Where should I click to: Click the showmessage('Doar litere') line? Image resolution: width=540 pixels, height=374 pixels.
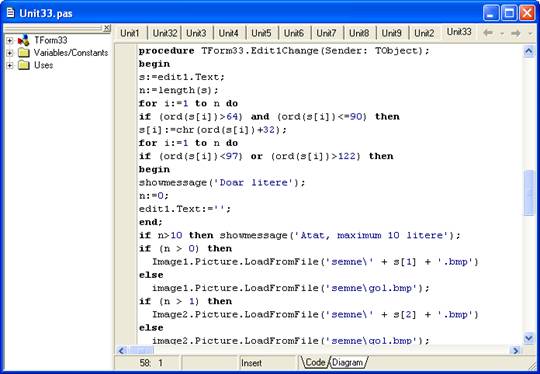222,183
